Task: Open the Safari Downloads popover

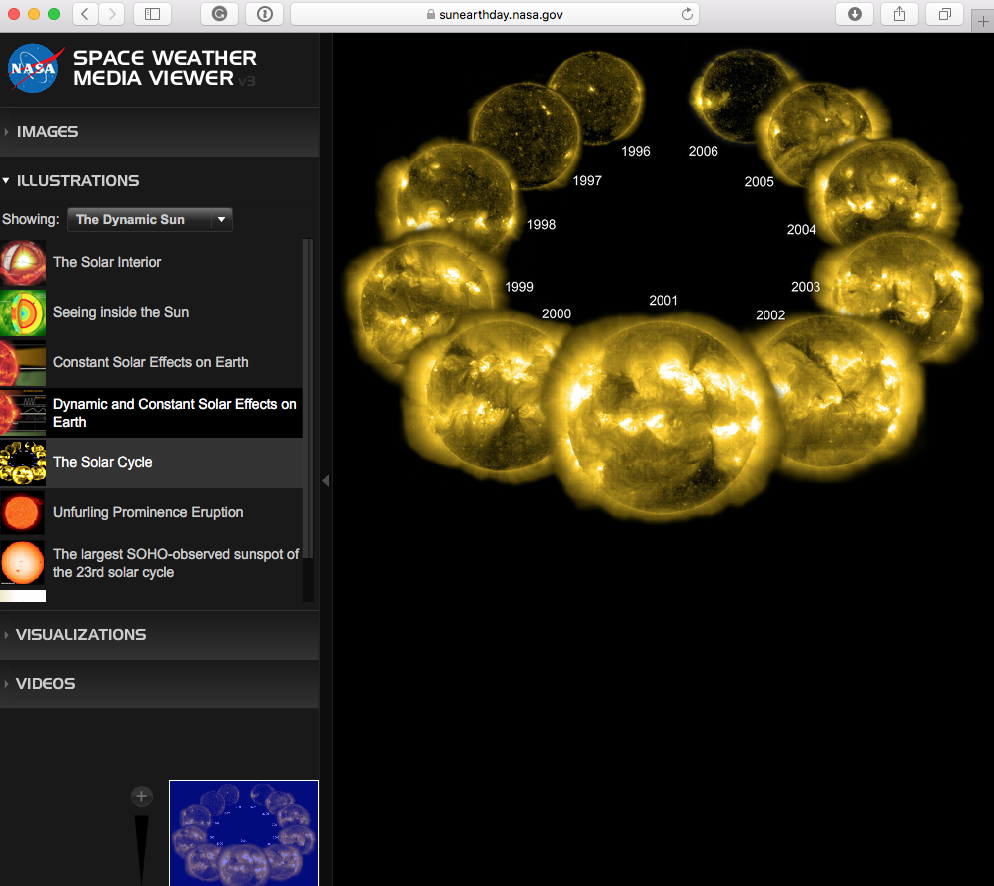Action: pyautogui.click(x=853, y=14)
